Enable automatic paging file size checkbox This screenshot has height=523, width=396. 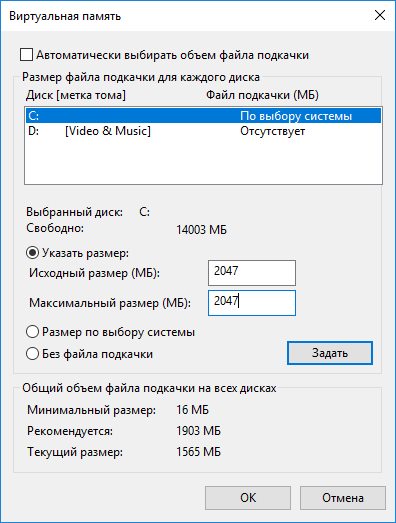[26, 55]
